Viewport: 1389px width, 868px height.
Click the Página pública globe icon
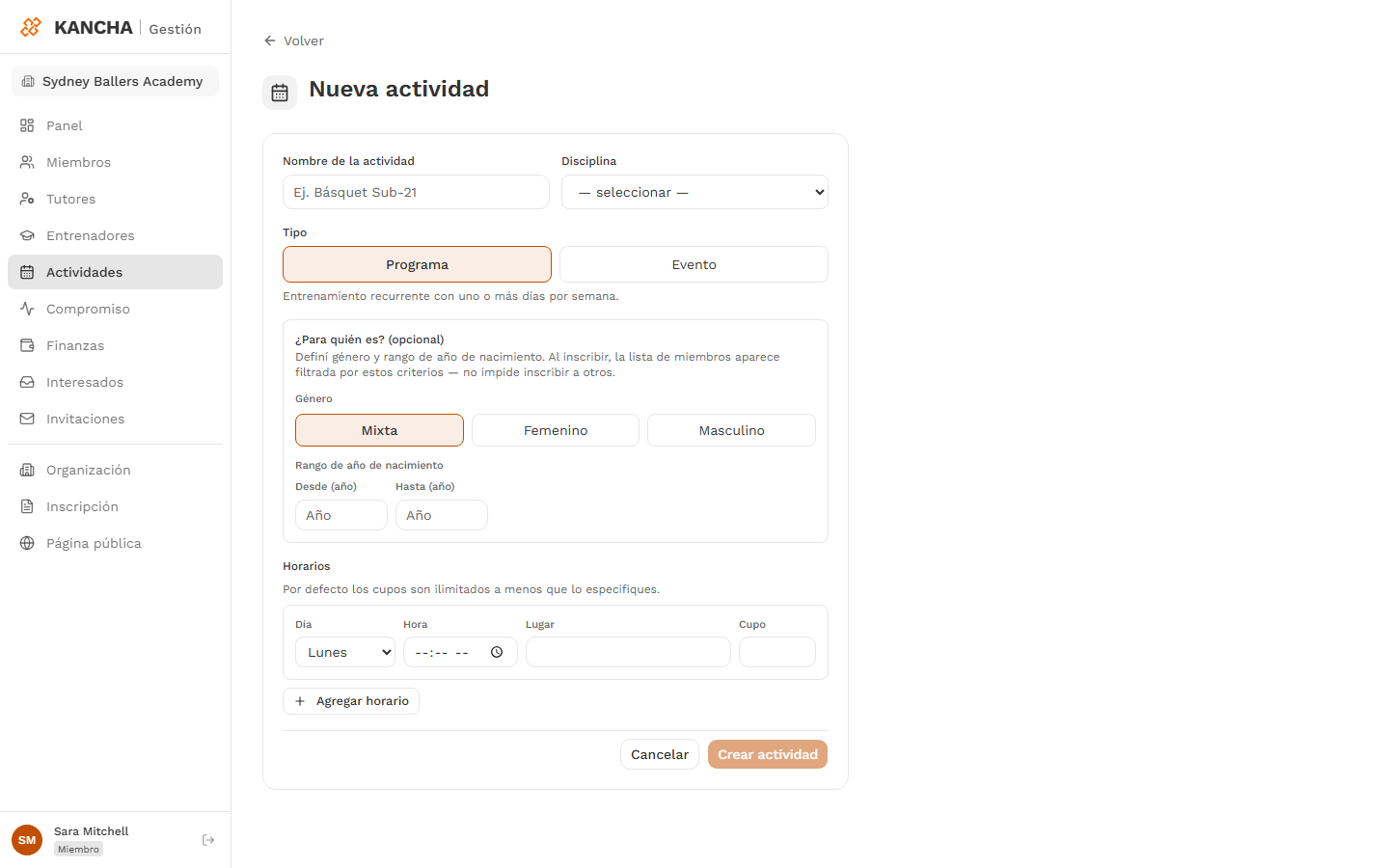click(27, 543)
